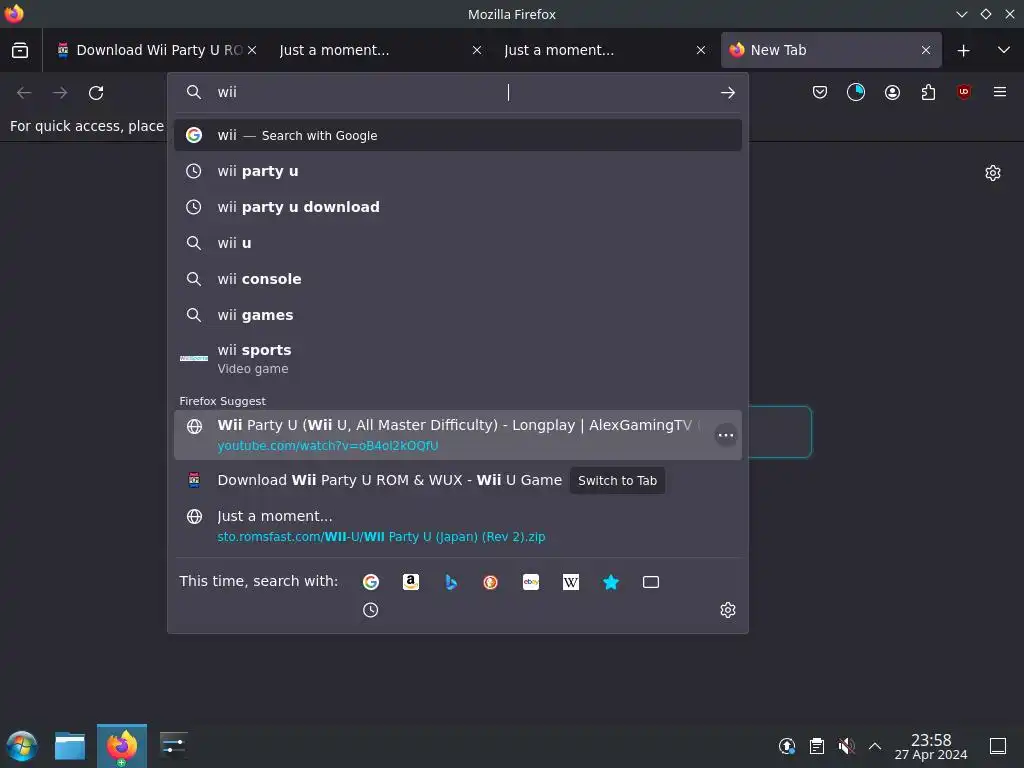Screen dimensions: 1024x768
Task: Select the wii party u history suggestion
Action: (x=458, y=171)
